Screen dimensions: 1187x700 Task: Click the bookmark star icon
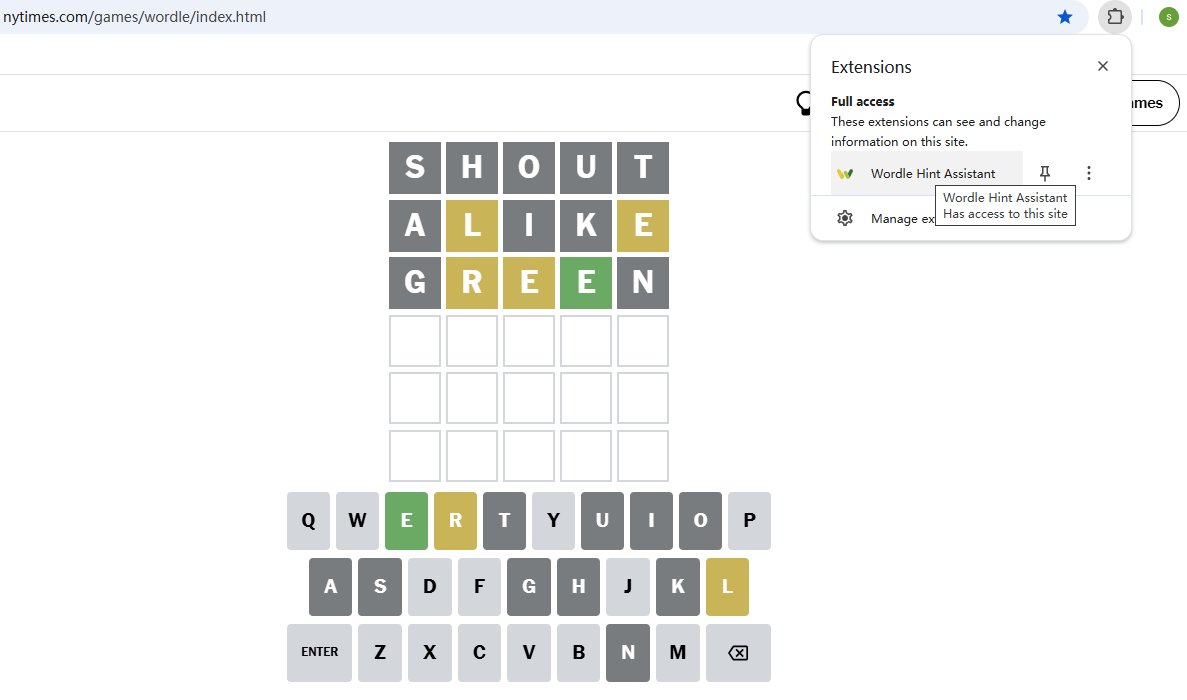click(1065, 17)
